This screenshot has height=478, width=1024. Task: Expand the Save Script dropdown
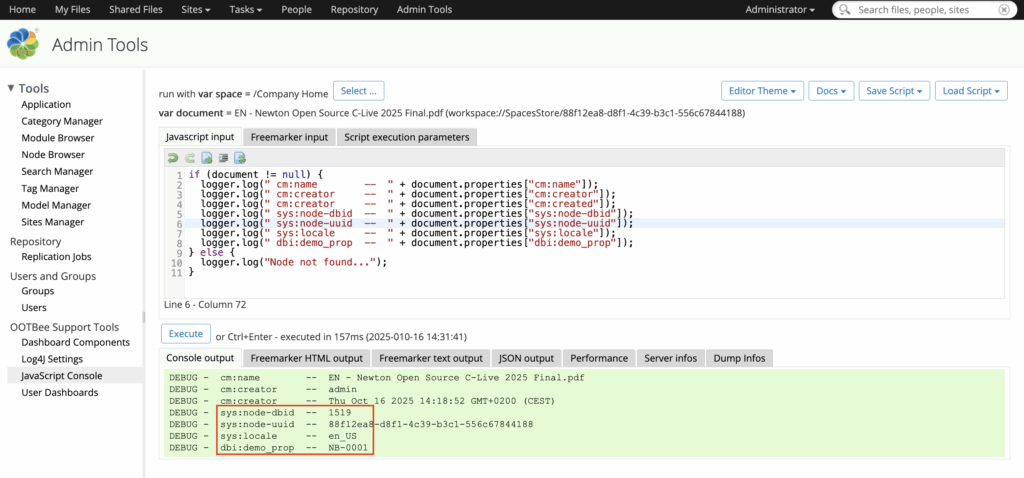(894, 91)
